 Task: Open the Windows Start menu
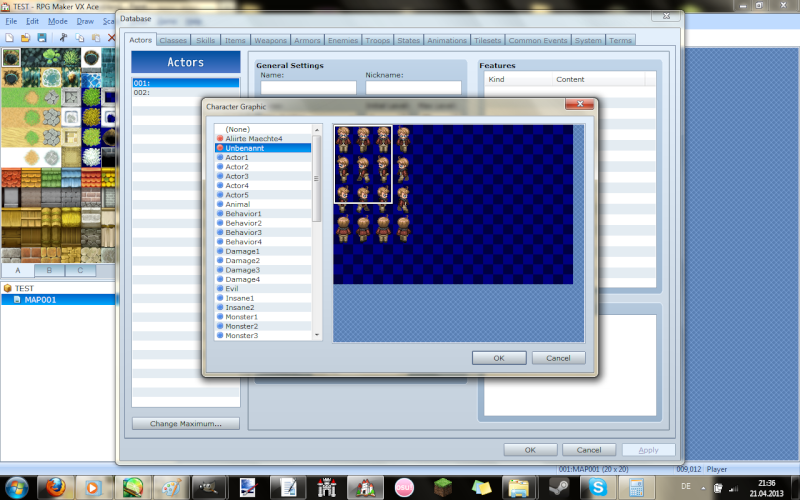point(17,488)
